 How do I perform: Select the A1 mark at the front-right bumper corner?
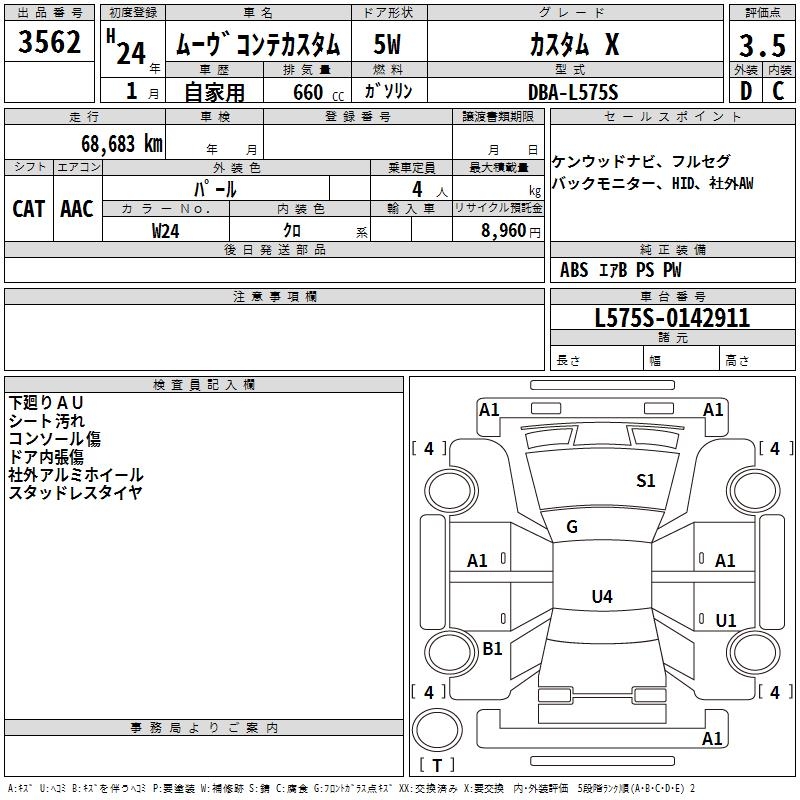point(713,410)
